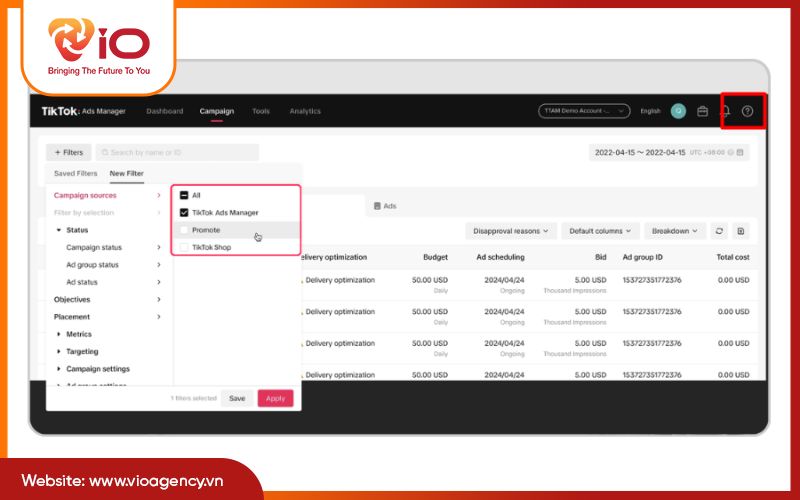Viewport: 800px width, 500px height.
Task: Click the refresh table icon
Action: [x=718, y=231]
